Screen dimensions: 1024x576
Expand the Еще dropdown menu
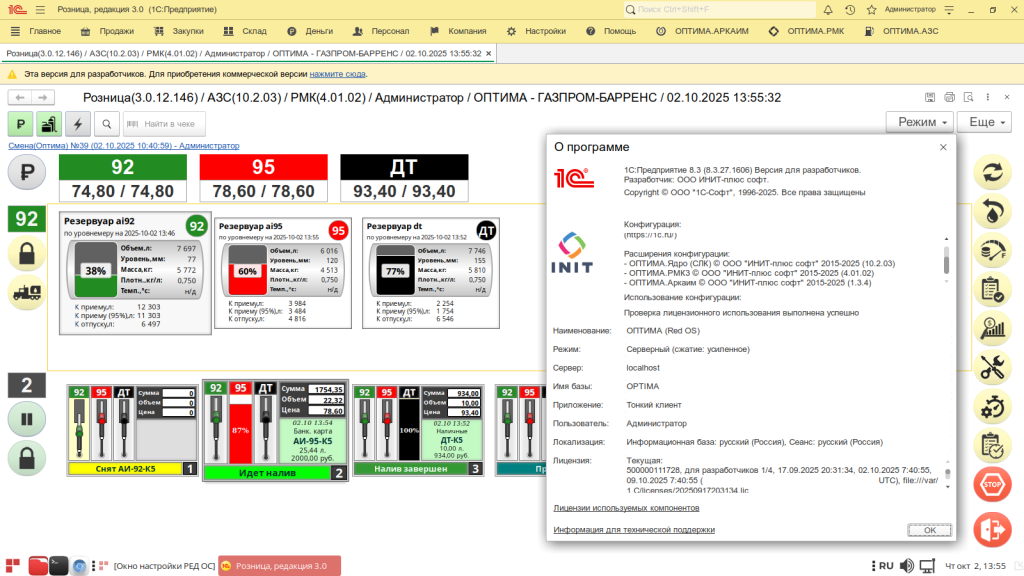point(988,122)
